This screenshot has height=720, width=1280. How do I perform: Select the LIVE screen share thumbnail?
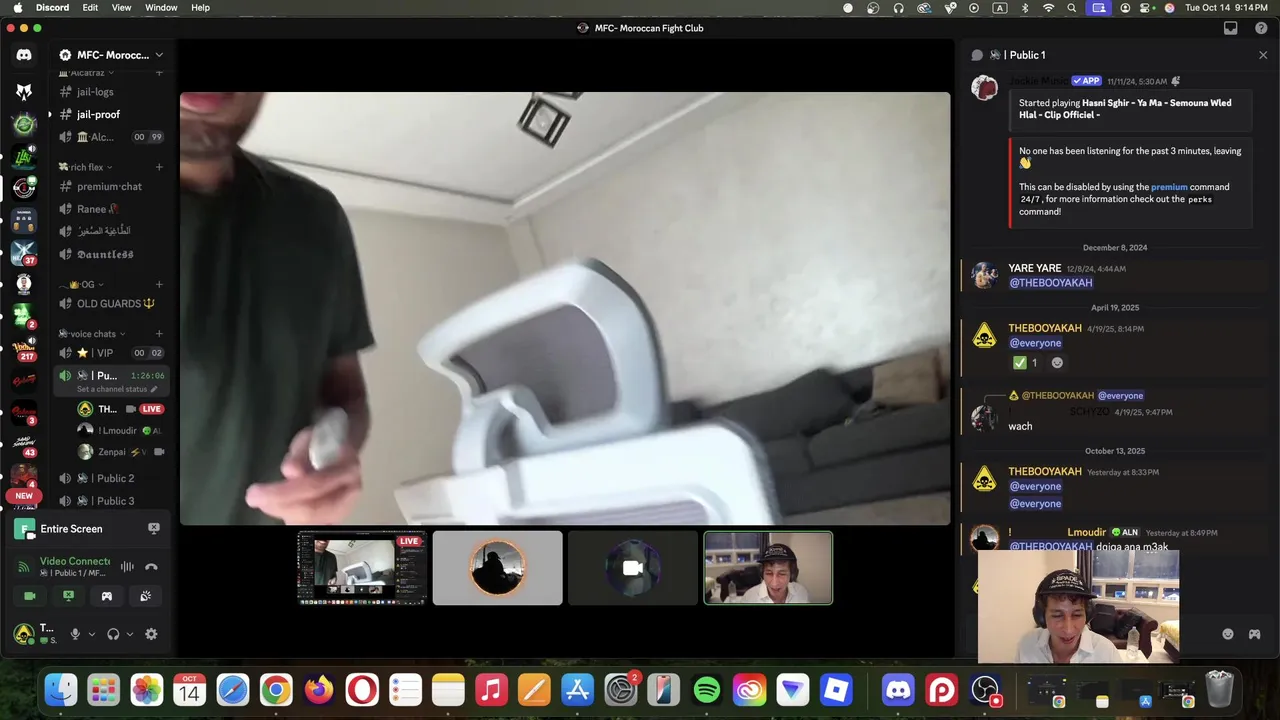[362, 568]
